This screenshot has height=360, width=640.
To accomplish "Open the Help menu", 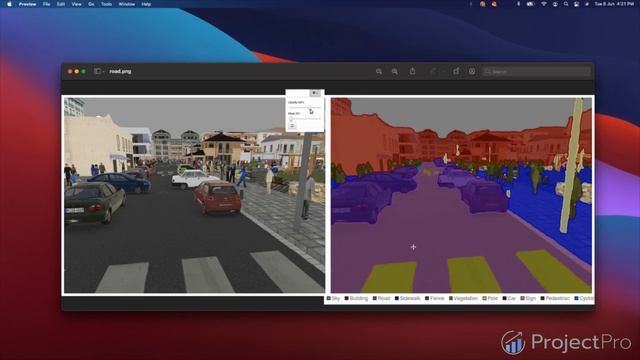I will pos(146,4).
